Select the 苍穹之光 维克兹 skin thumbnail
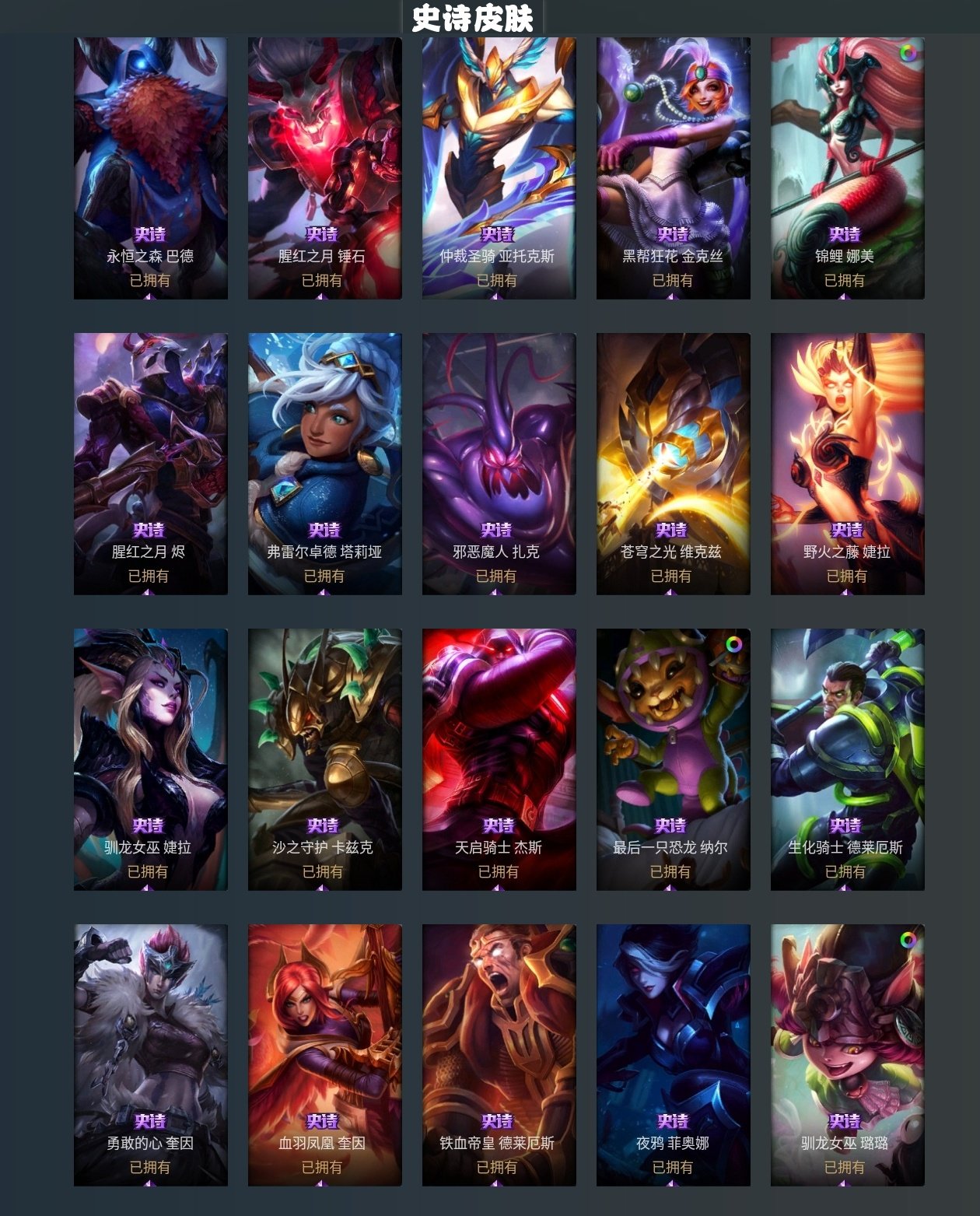 pyautogui.click(x=673, y=464)
